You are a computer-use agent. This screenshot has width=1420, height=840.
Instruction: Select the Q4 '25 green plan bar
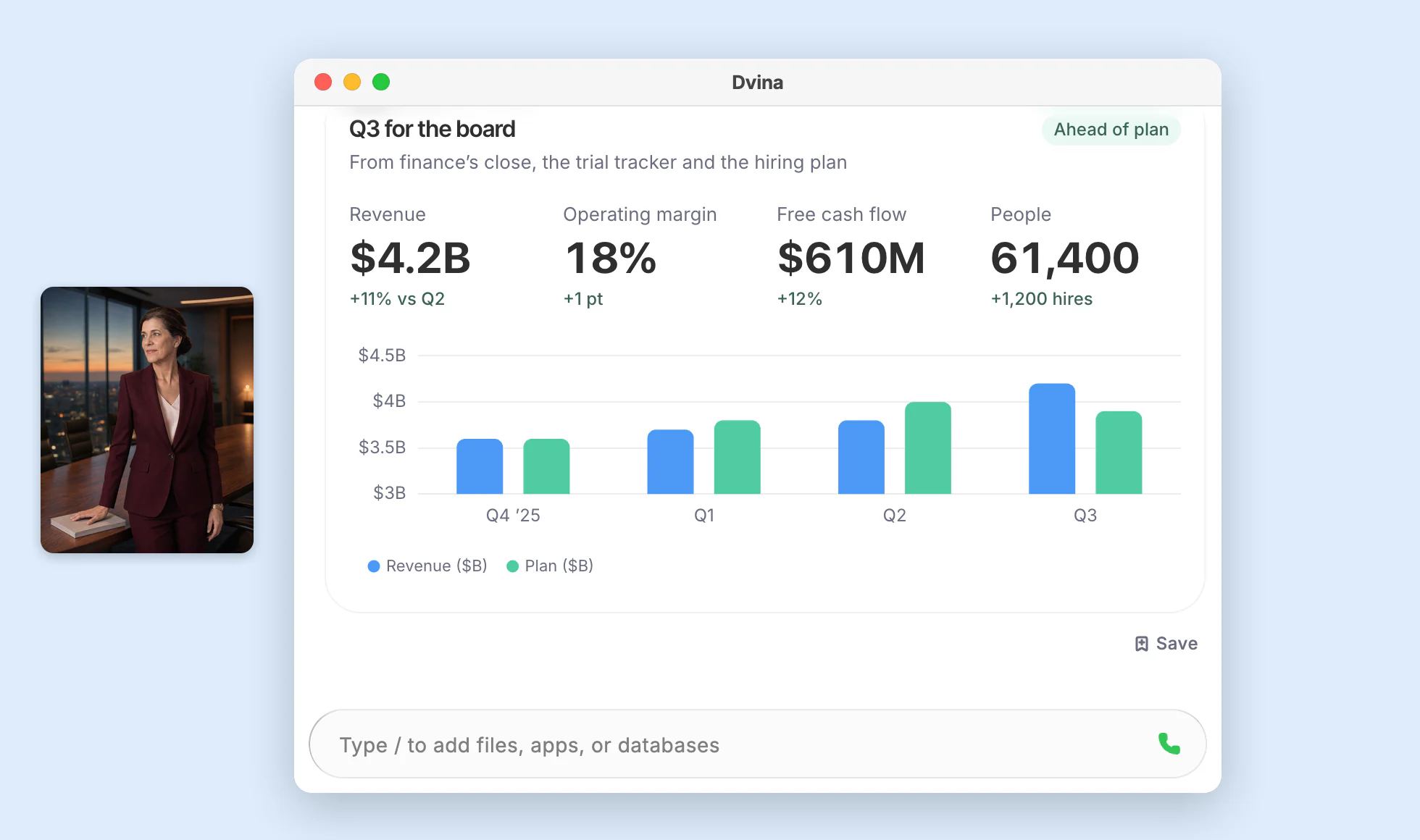click(x=546, y=466)
